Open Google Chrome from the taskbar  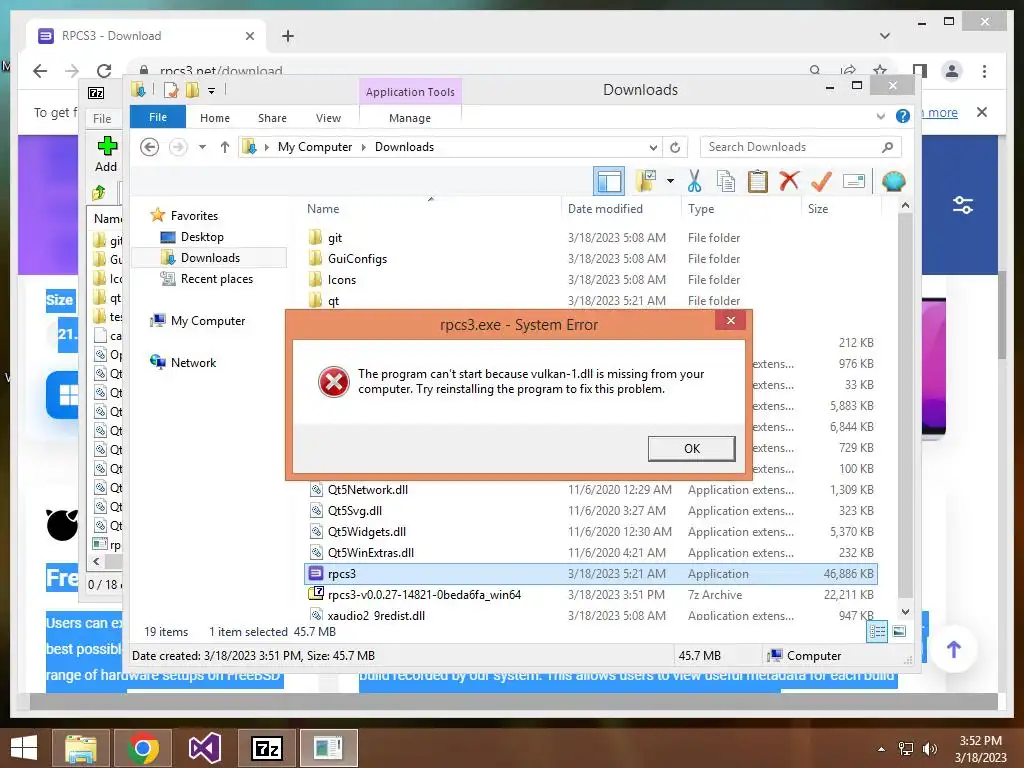[143, 748]
